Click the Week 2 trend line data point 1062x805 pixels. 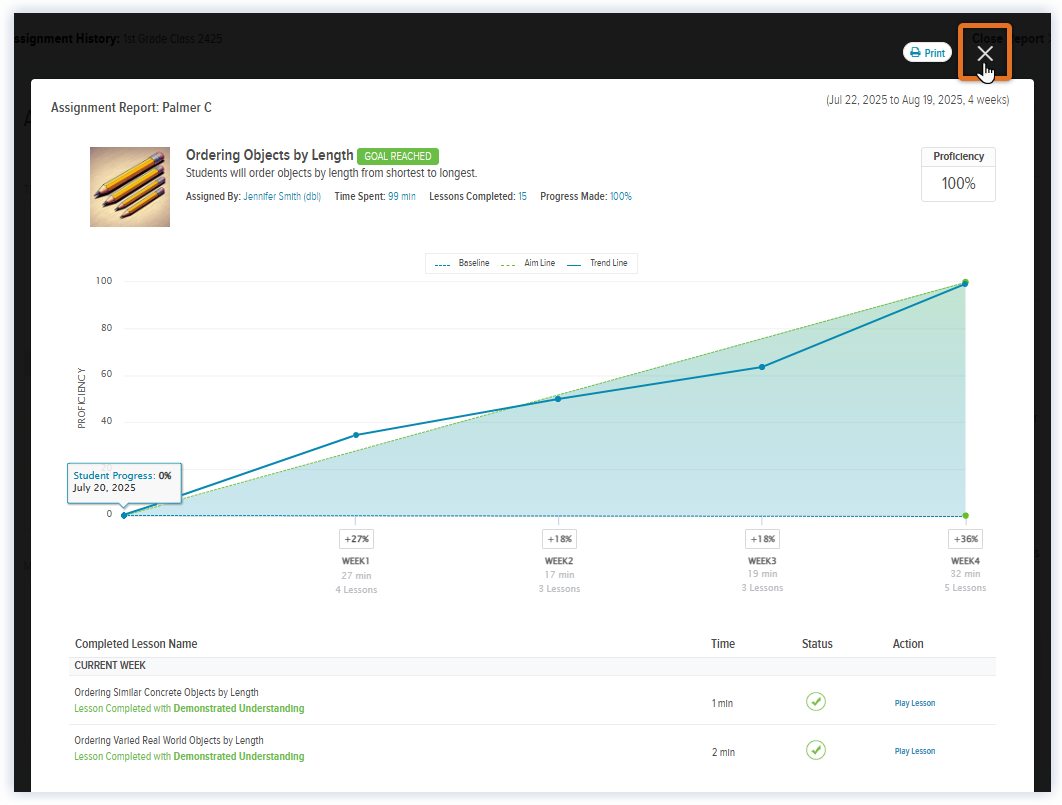click(x=558, y=399)
